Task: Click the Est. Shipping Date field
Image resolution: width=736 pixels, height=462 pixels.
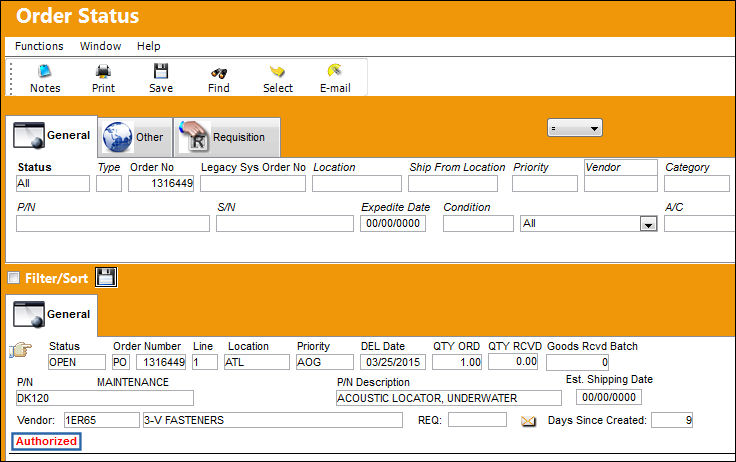Action: click(x=609, y=397)
